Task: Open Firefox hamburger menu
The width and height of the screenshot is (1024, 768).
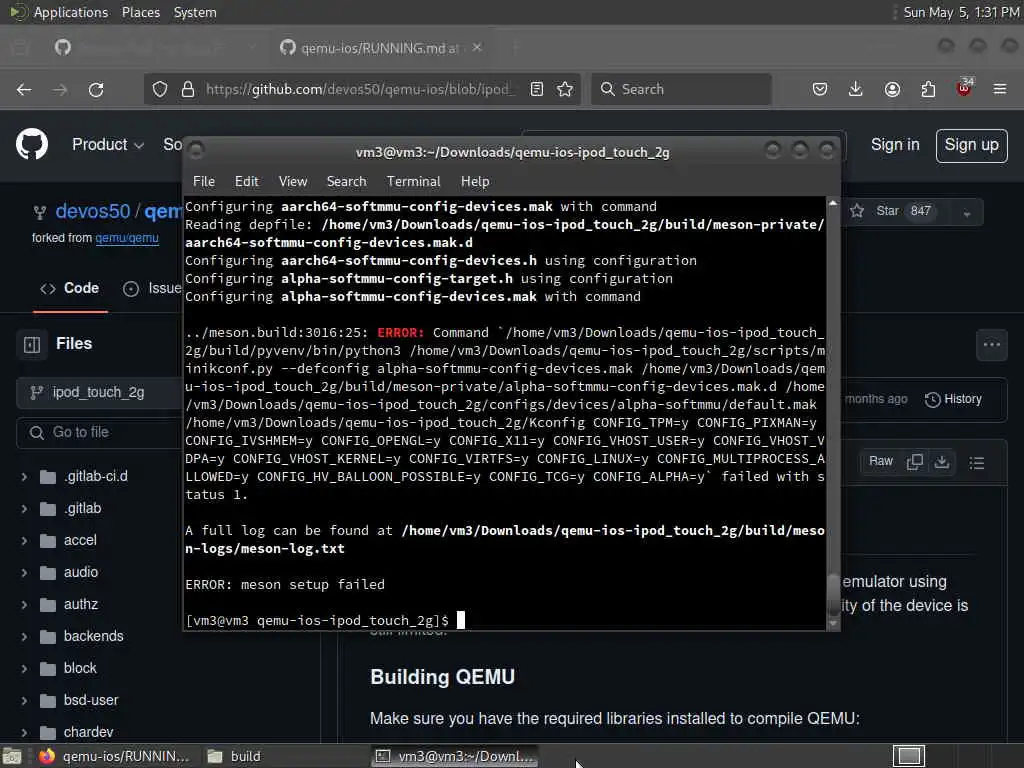Action: click(x=1000, y=89)
